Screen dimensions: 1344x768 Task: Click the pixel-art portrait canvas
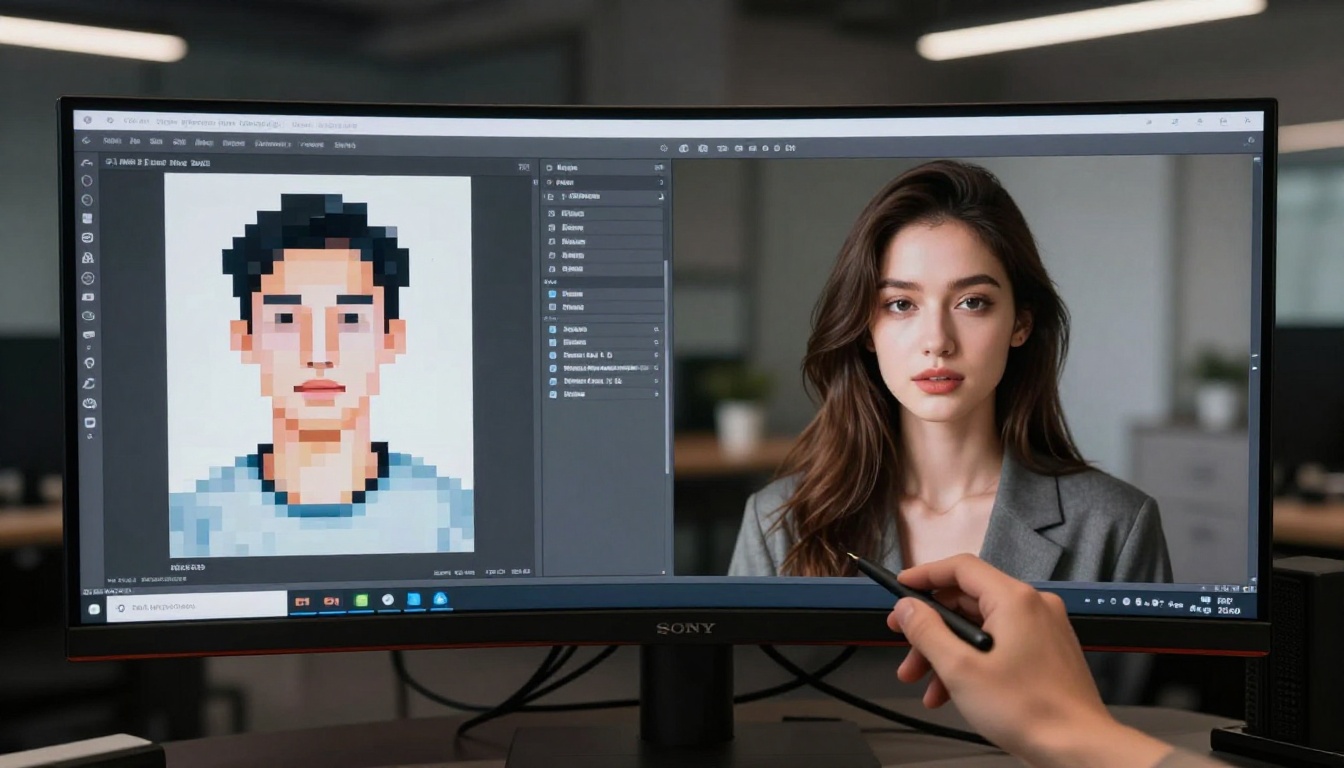319,365
